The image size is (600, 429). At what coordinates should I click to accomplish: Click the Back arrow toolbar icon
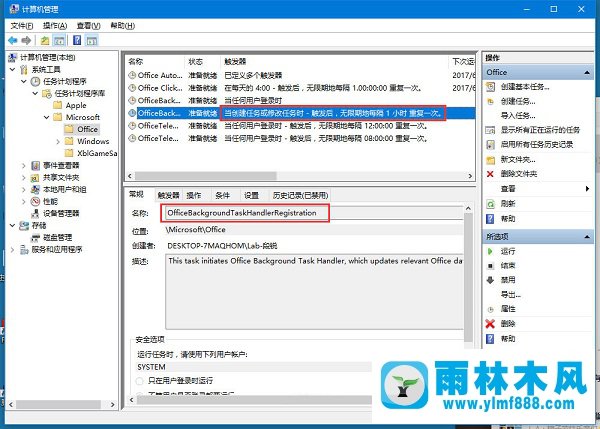pos(13,40)
